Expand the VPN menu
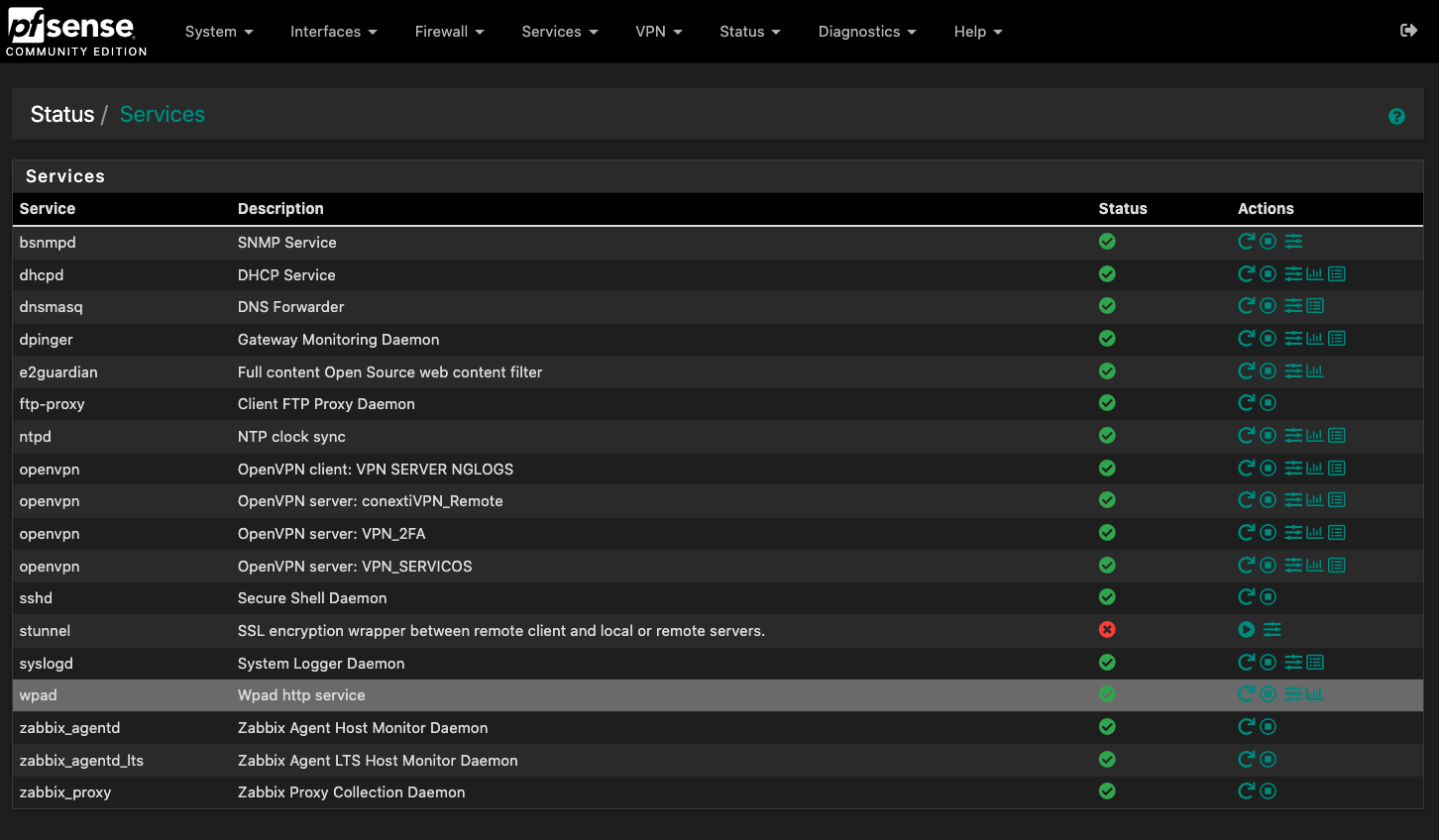This screenshot has width=1439, height=840. pyautogui.click(x=659, y=32)
